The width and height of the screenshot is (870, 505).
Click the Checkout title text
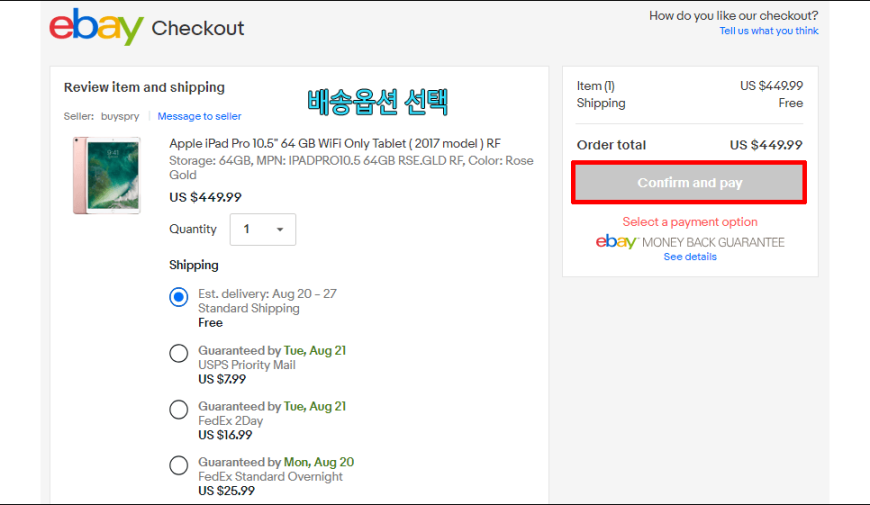pyautogui.click(x=198, y=28)
